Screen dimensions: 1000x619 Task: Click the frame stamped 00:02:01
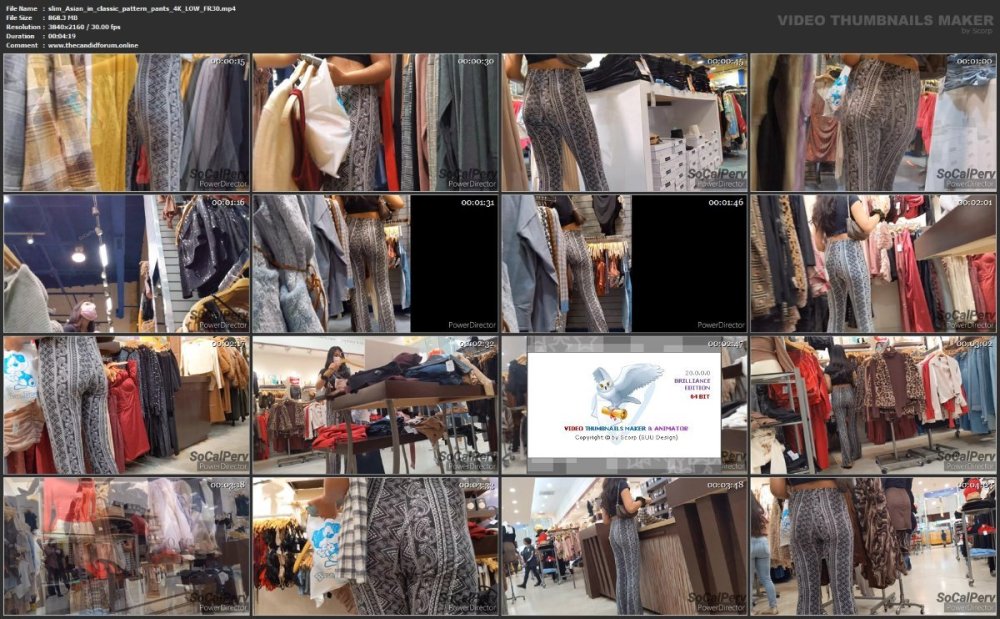click(873, 264)
